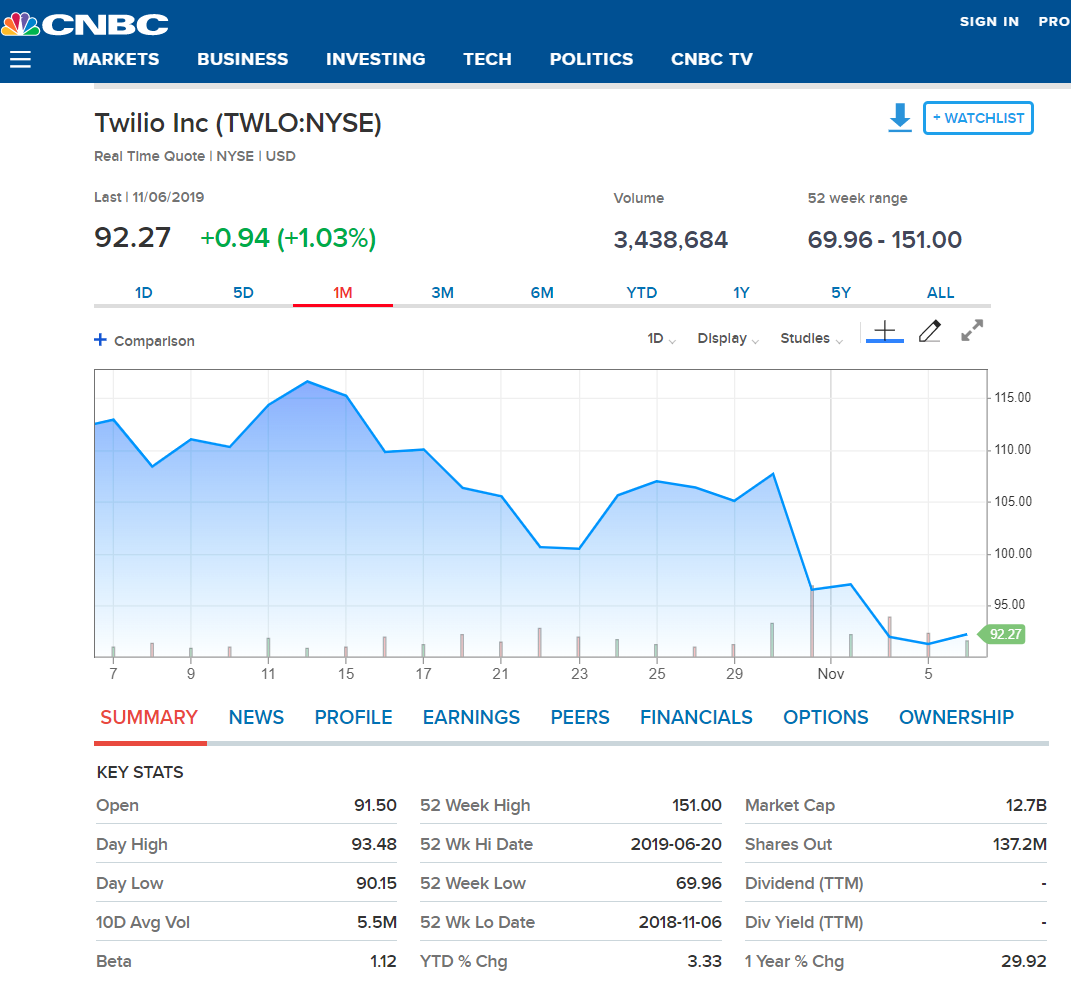Click the YTD % Chg value 3.33
1071x989 pixels.
(x=704, y=961)
